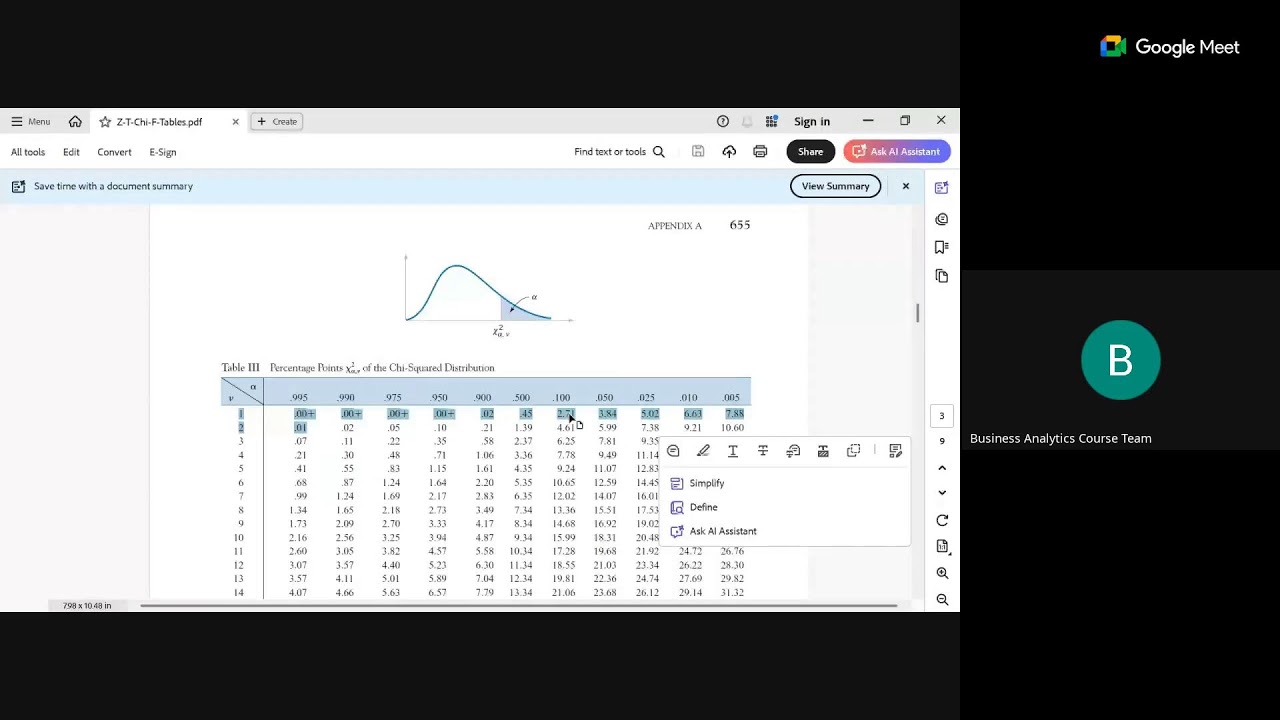Click the Sign in link
1280x720 pixels.
(812, 122)
